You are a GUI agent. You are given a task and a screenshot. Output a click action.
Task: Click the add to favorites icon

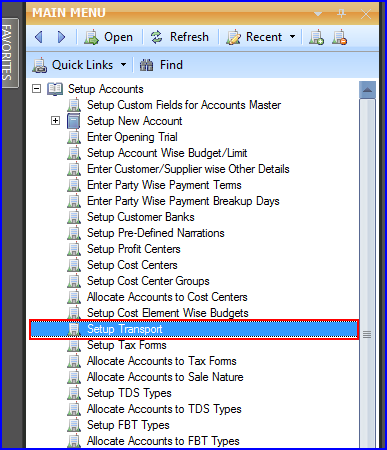[316, 37]
